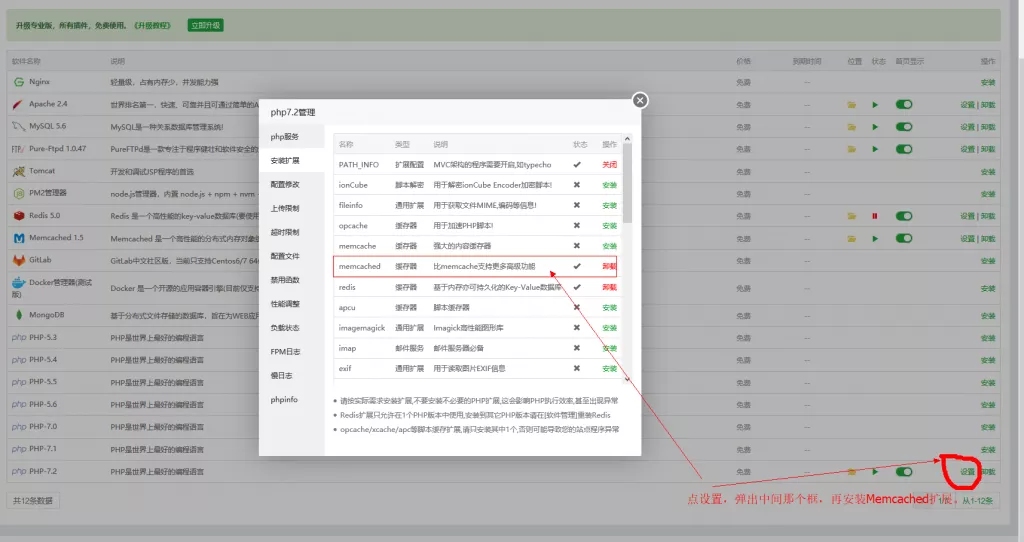This screenshot has width=1024, height=542.
Task: Install the ionCube extension
Action: (609, 185)
